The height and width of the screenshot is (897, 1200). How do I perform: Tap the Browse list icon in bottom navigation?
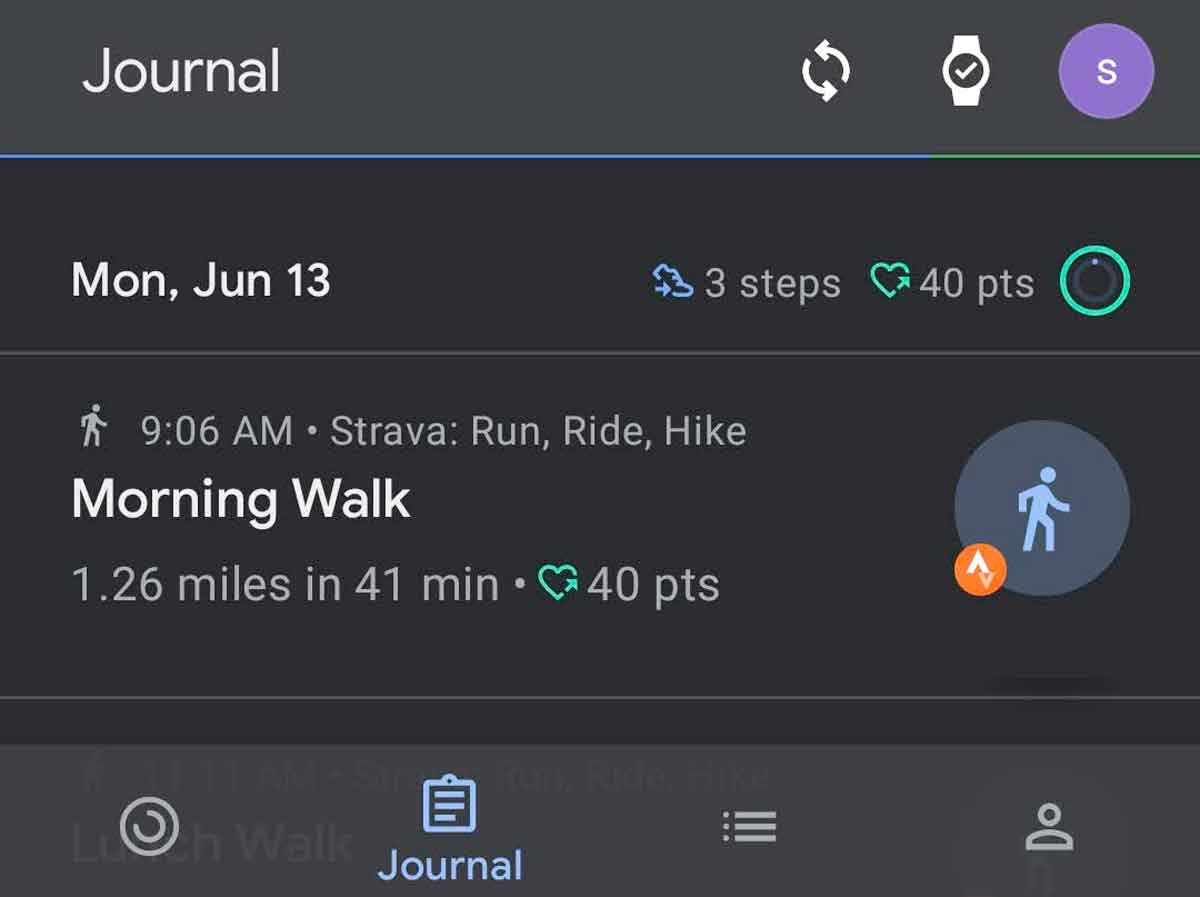point(750,826)
